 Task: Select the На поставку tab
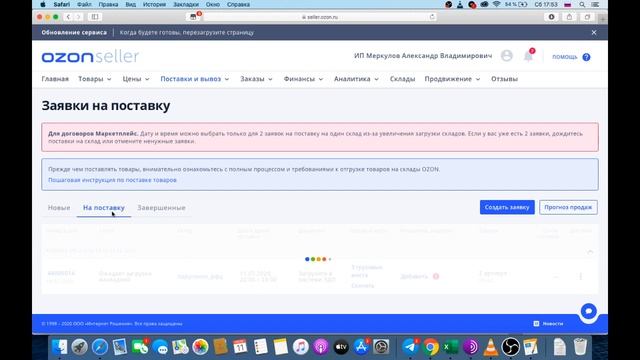[x=104, y=208]
